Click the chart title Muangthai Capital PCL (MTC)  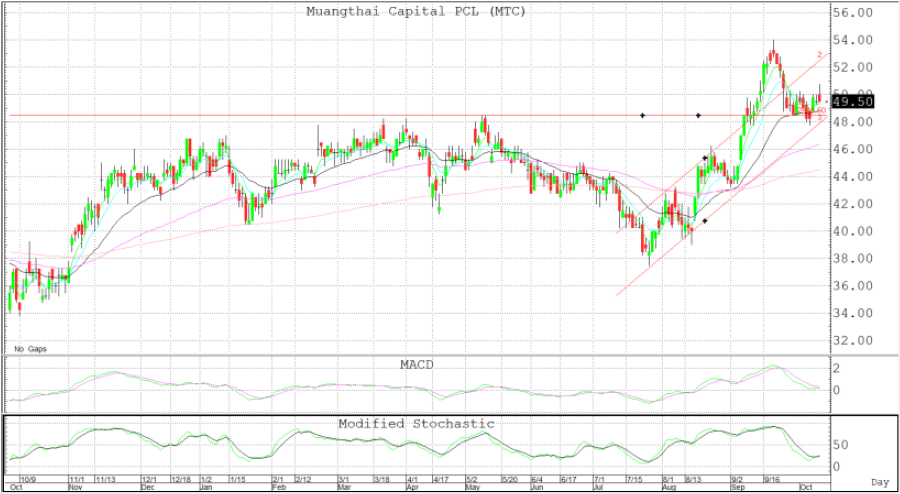coord(416,11)
